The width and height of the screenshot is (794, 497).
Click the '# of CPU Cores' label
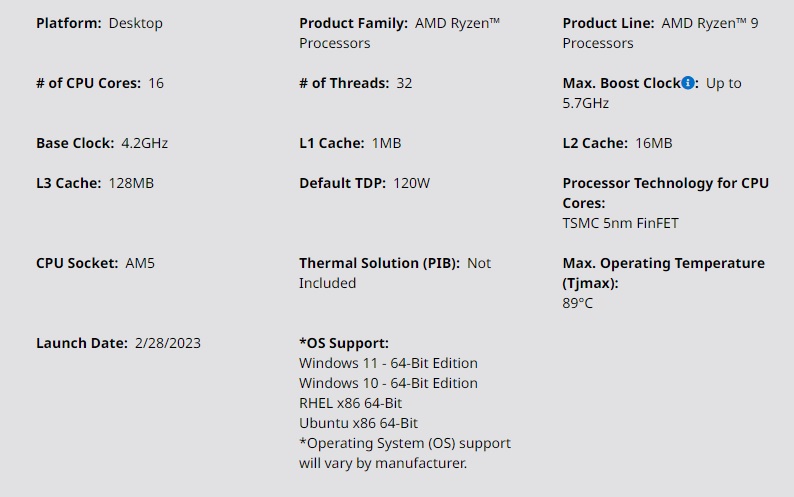88,83
